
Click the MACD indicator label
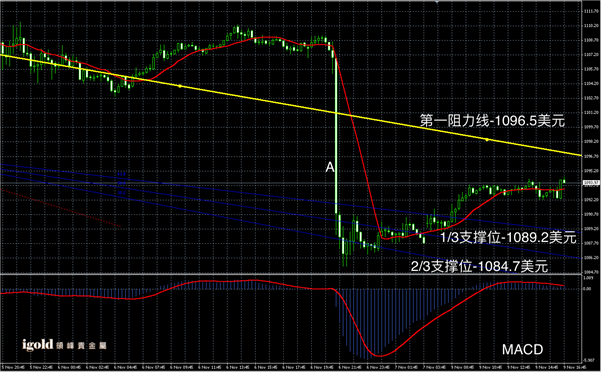tap(522, 349)
